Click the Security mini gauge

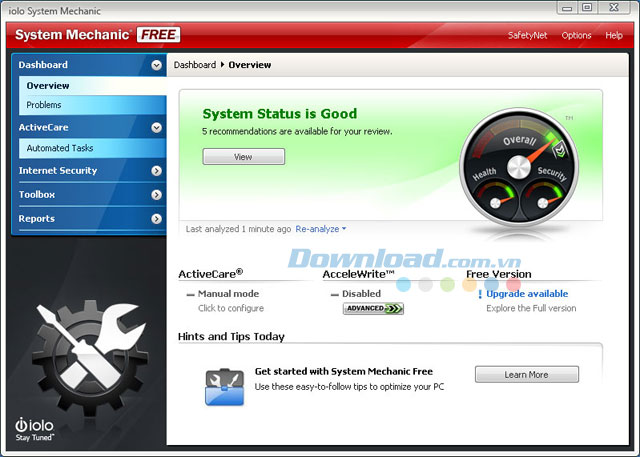tap(542, 200)
